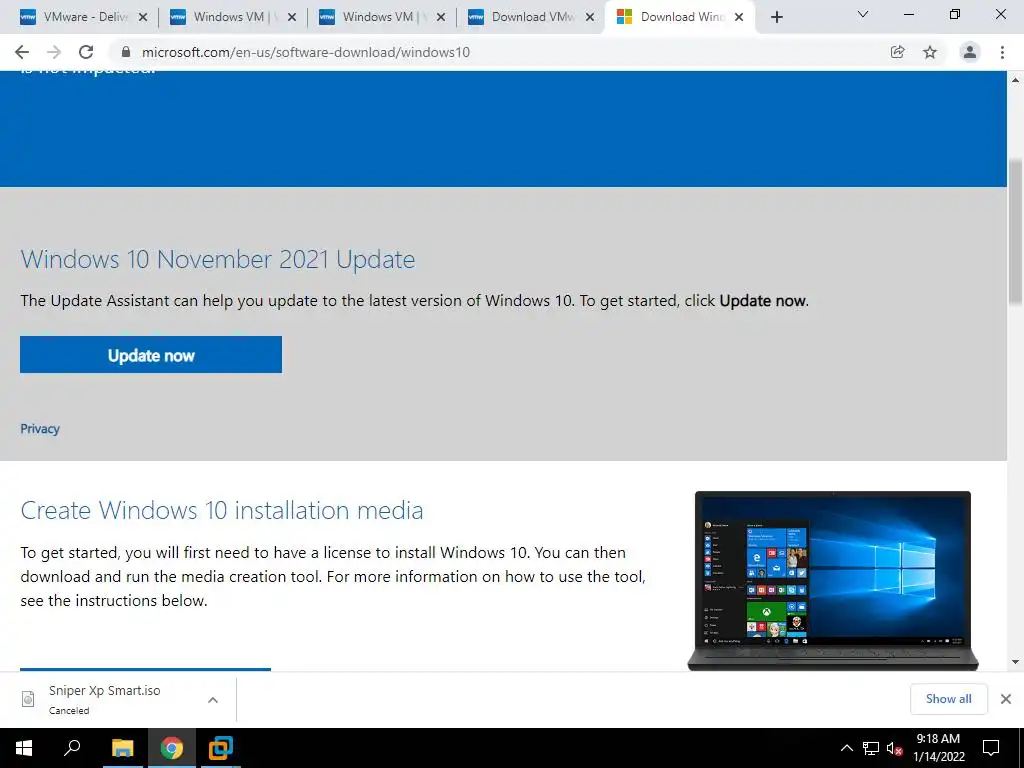Open the Windows Start menu

coord(24,748)
